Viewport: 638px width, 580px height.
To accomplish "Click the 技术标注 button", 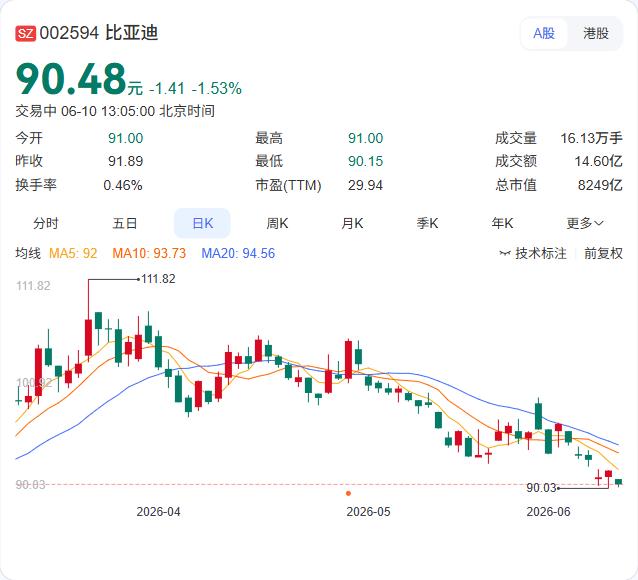I will 541,254.
